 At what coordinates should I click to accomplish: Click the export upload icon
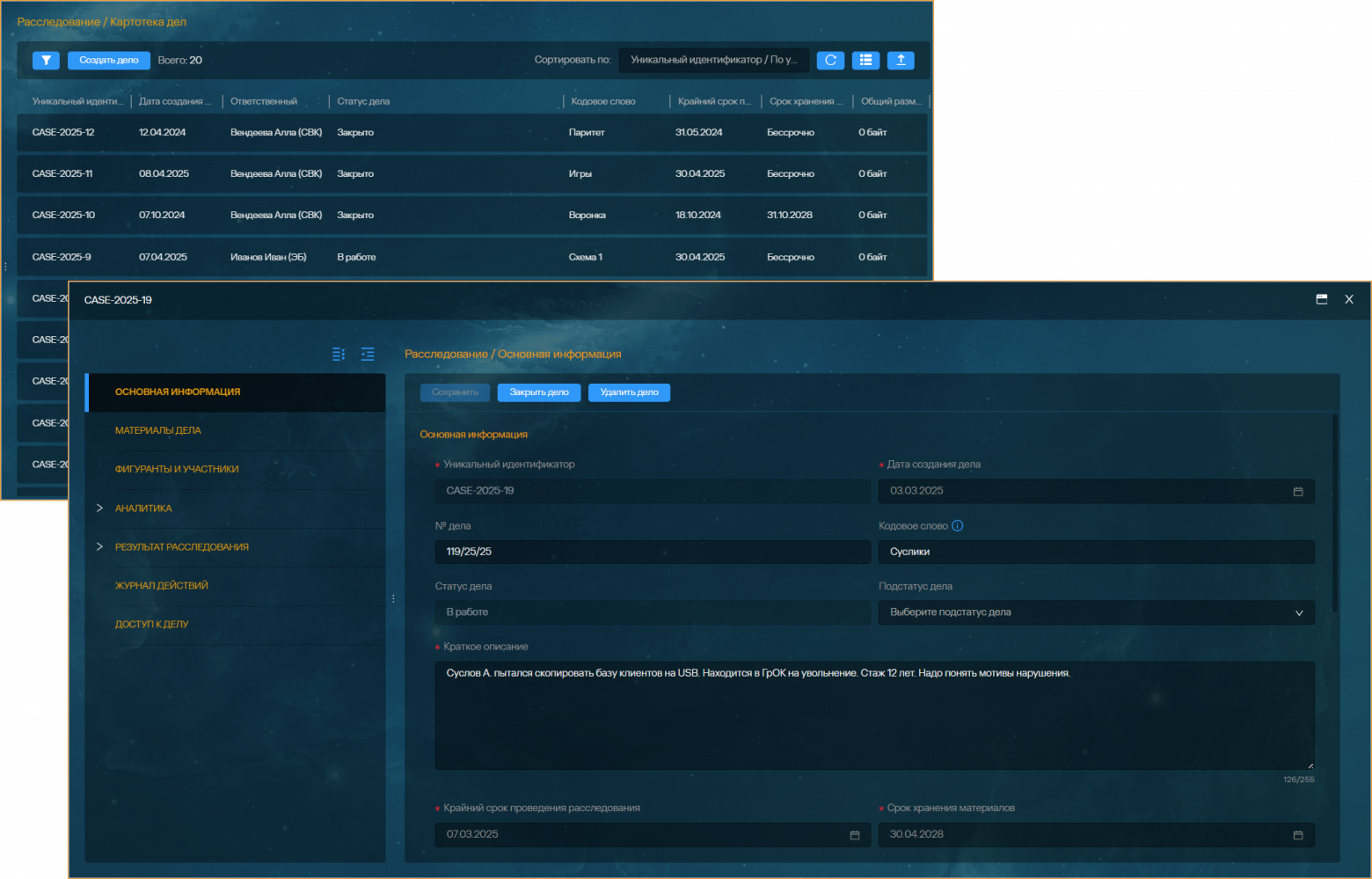click(901, 61)
